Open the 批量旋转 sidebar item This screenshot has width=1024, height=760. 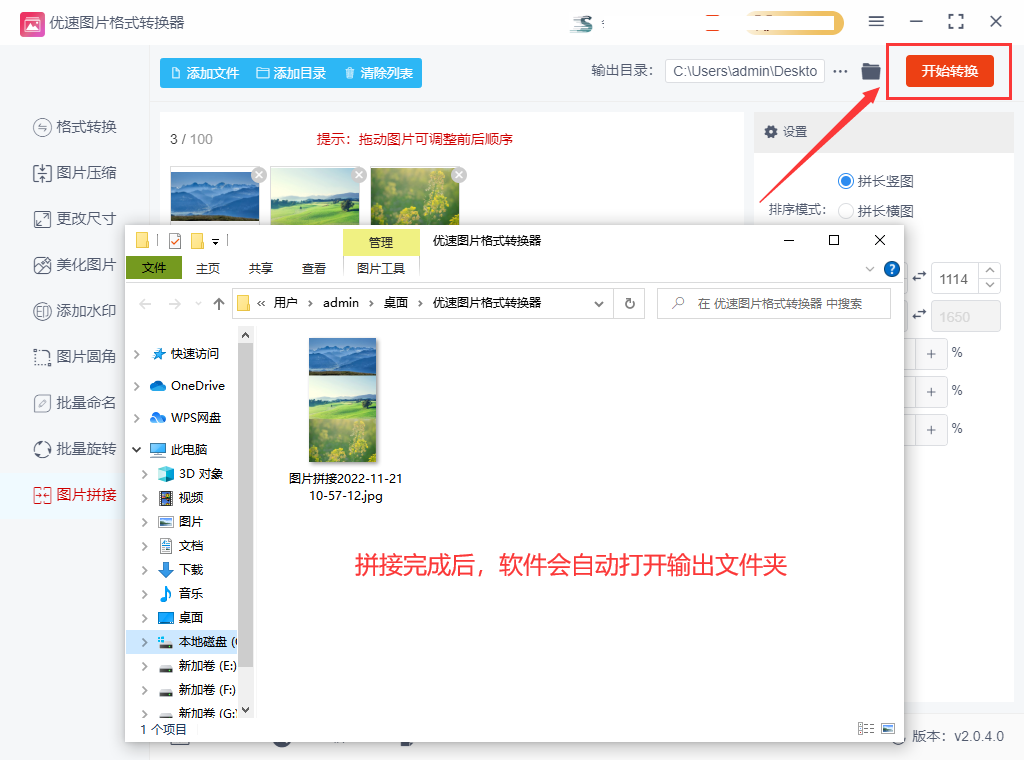pyautogui.click(x=74, y=449)
